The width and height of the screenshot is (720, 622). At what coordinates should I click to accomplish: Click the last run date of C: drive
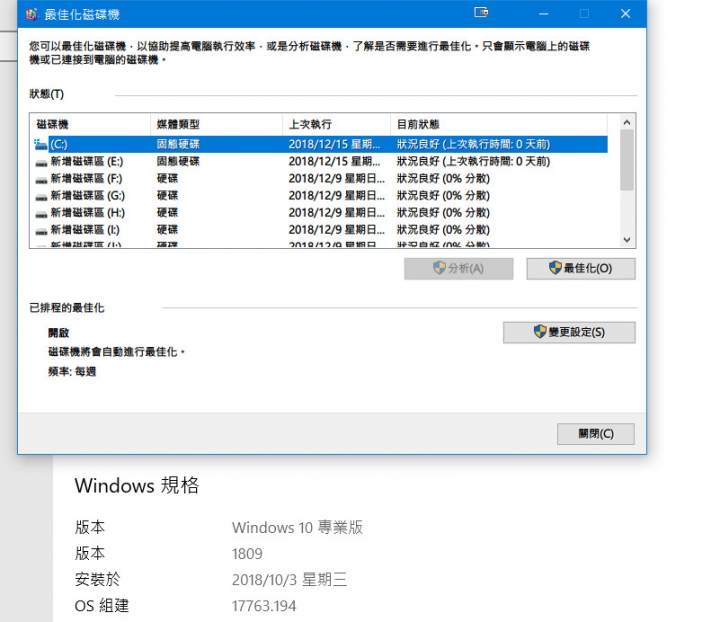334,144
